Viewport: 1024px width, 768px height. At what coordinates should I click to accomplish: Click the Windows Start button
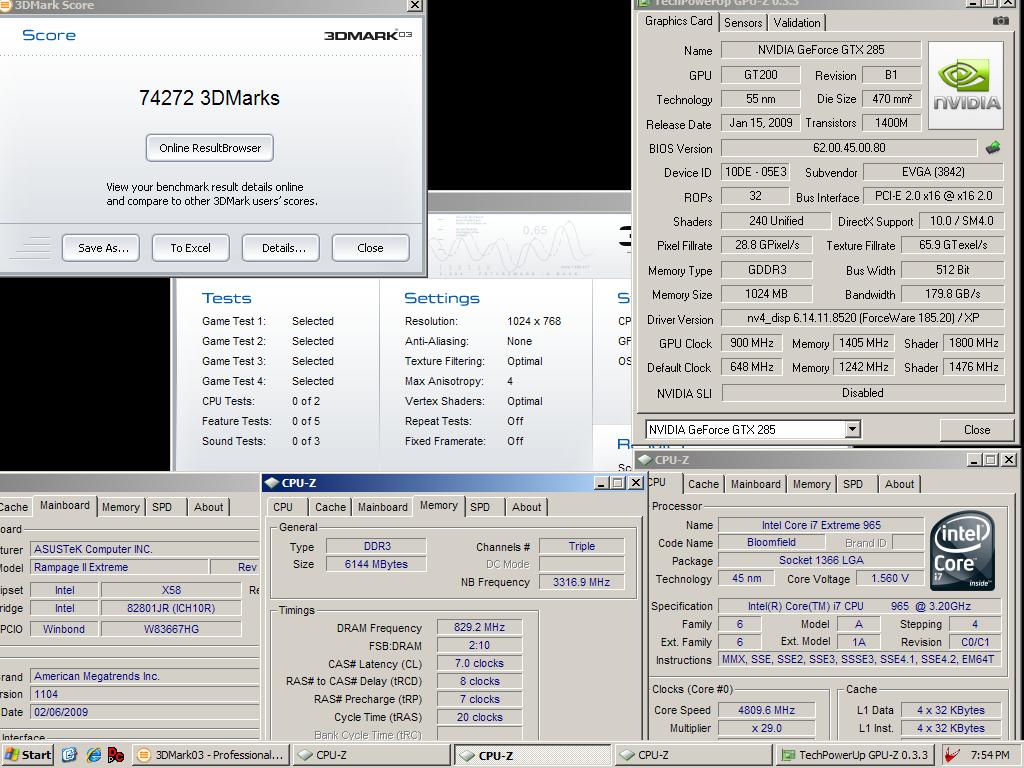tap(26, 755)
